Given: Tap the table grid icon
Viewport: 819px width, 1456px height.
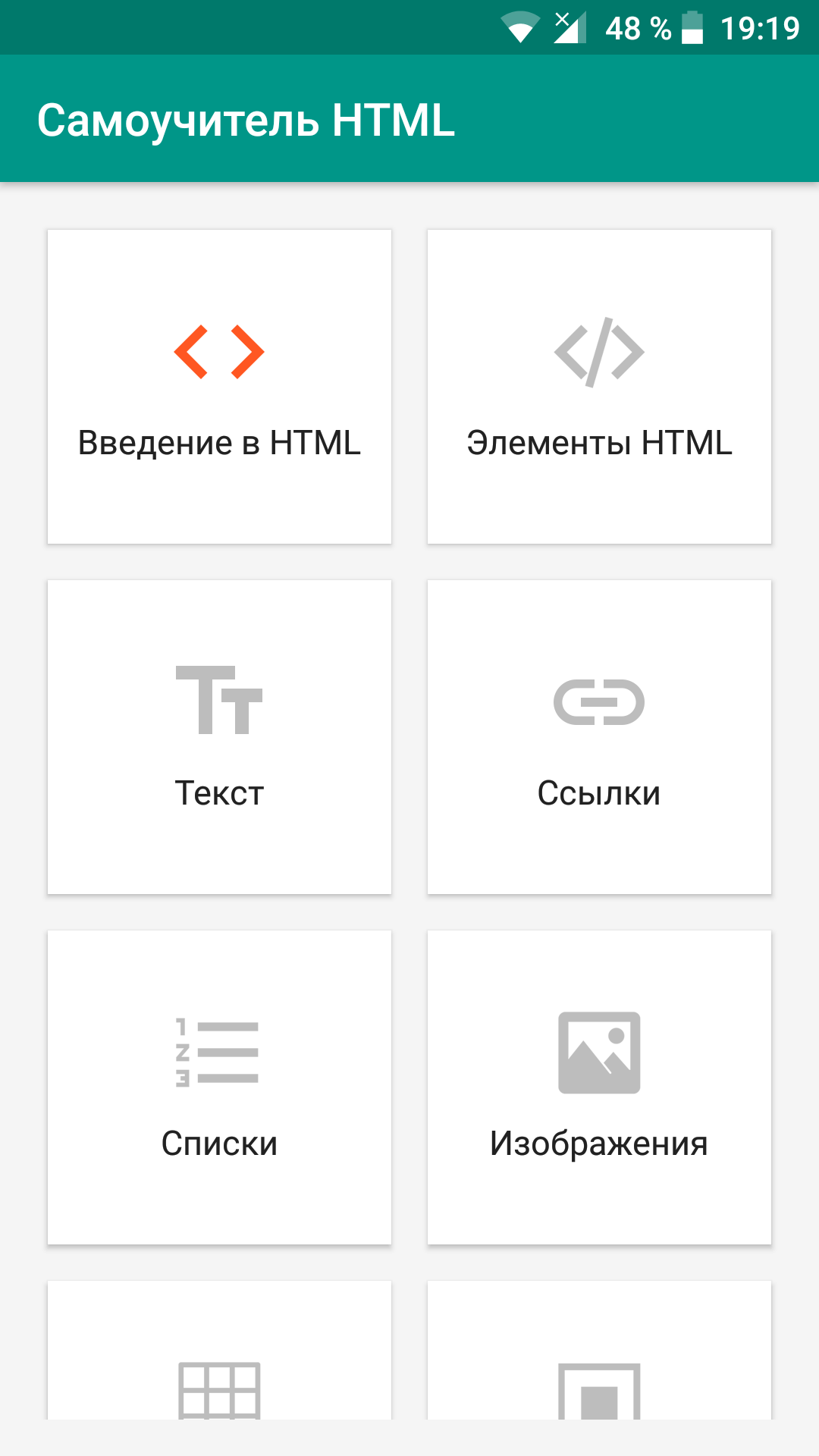Looking at the screenshot, I should (219, 1391).
